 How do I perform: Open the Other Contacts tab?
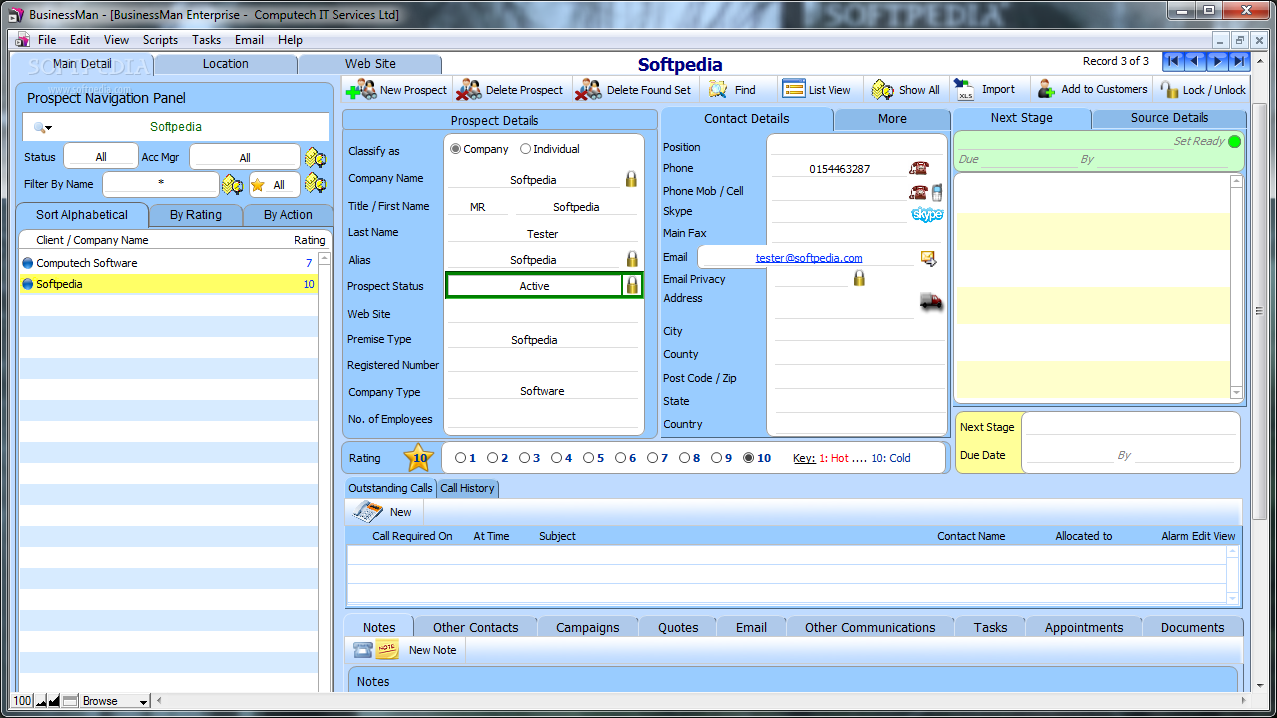476,627
